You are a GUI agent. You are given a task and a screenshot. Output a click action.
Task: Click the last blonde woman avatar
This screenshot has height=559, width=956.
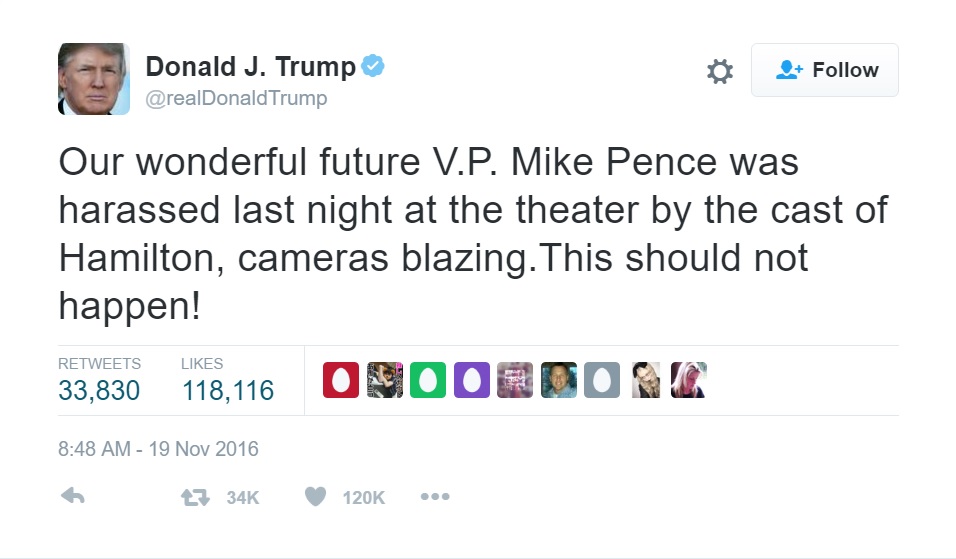click(689, 380)
